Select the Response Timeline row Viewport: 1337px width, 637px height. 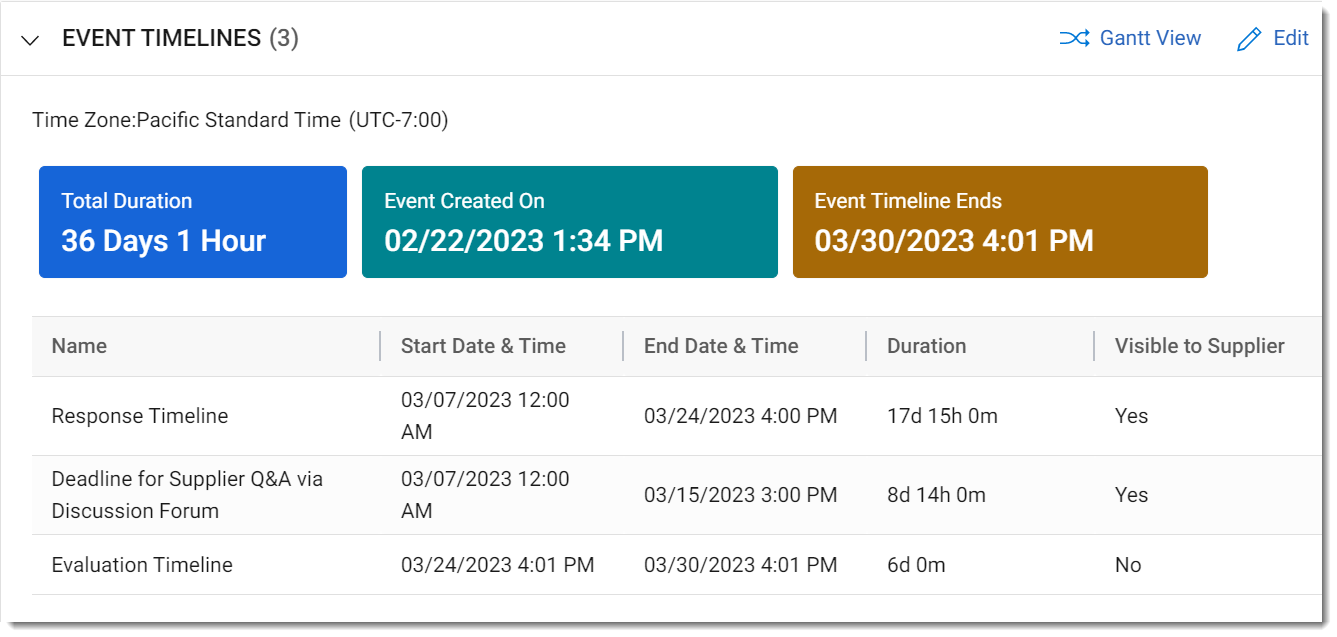click(x=140, y=416)
